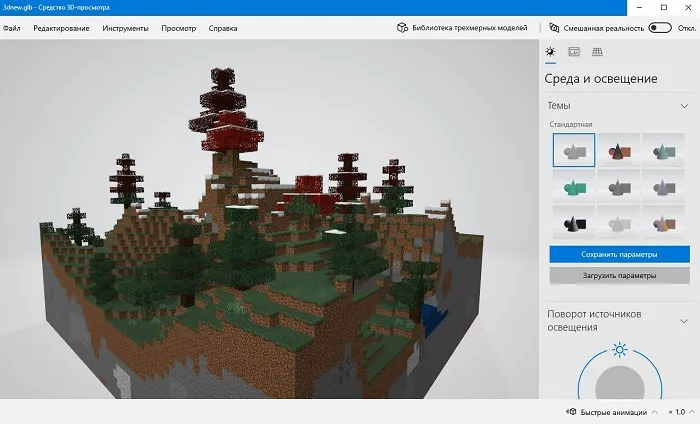The image size is (700, 424).
Task: Click the gray light rotation dial center
Action: click(620, 385)
